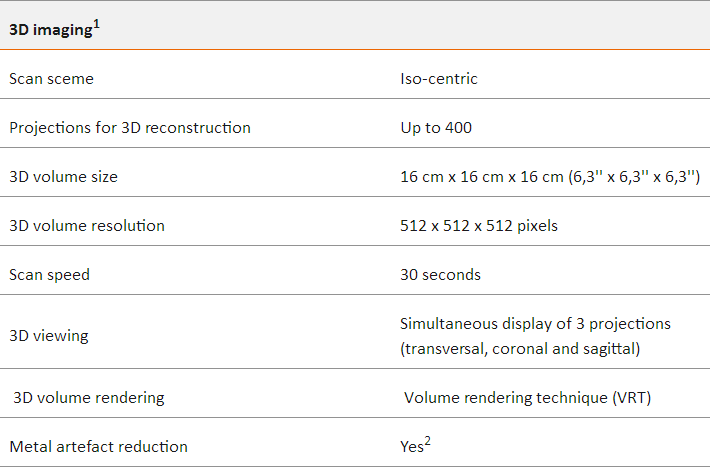
Task: Select the "30 seconds" value
Action: coord(440,275)
